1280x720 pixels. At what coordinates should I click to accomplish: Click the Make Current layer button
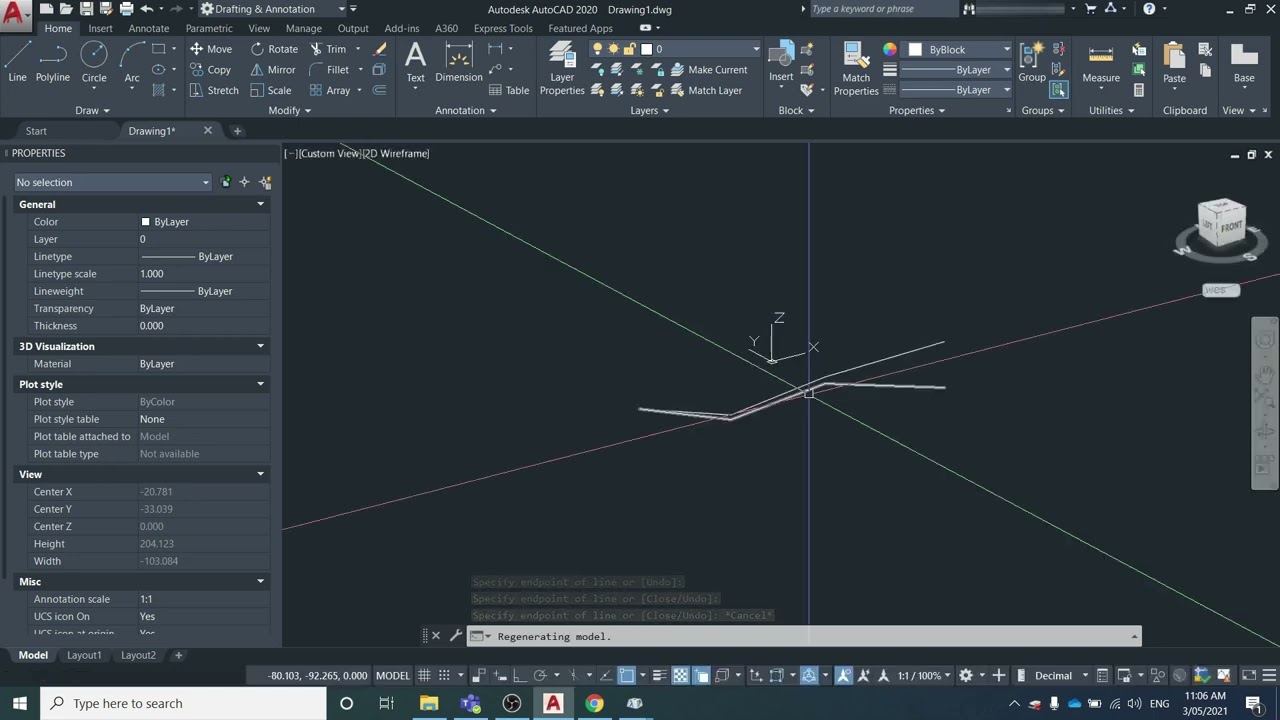tap(708, 70)
